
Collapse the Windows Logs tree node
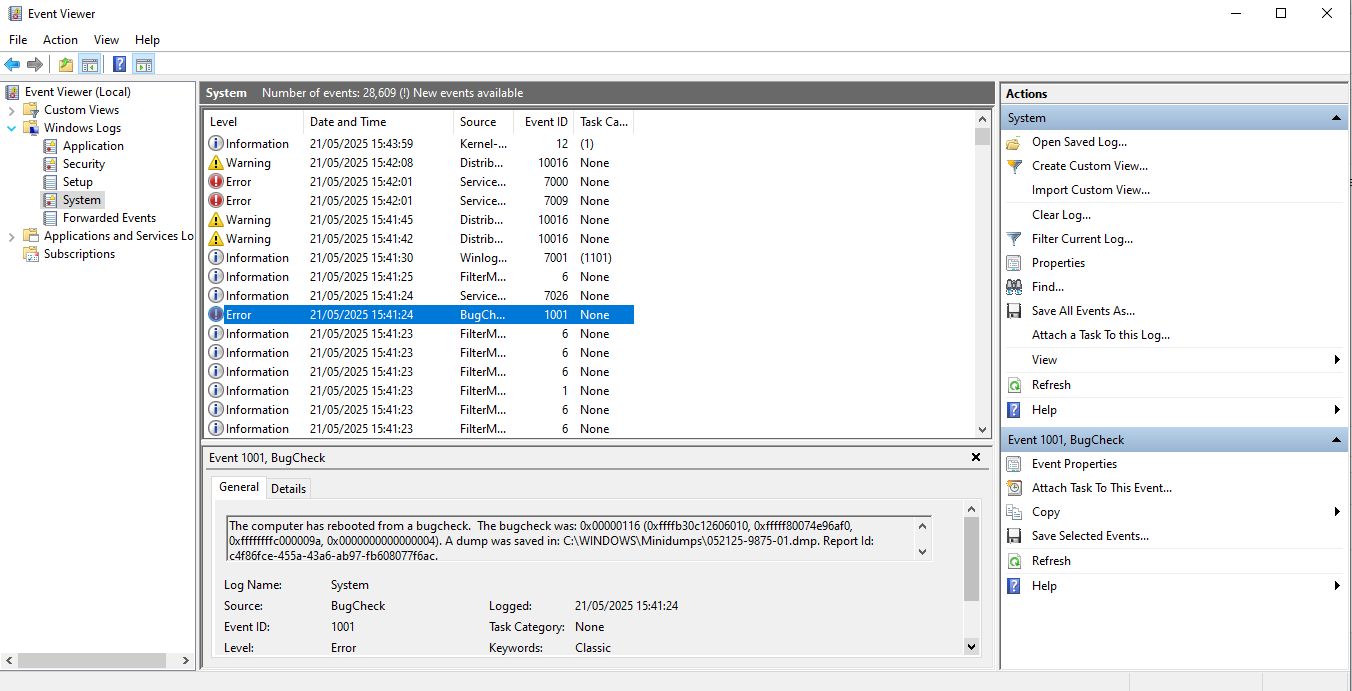[12, 128]
